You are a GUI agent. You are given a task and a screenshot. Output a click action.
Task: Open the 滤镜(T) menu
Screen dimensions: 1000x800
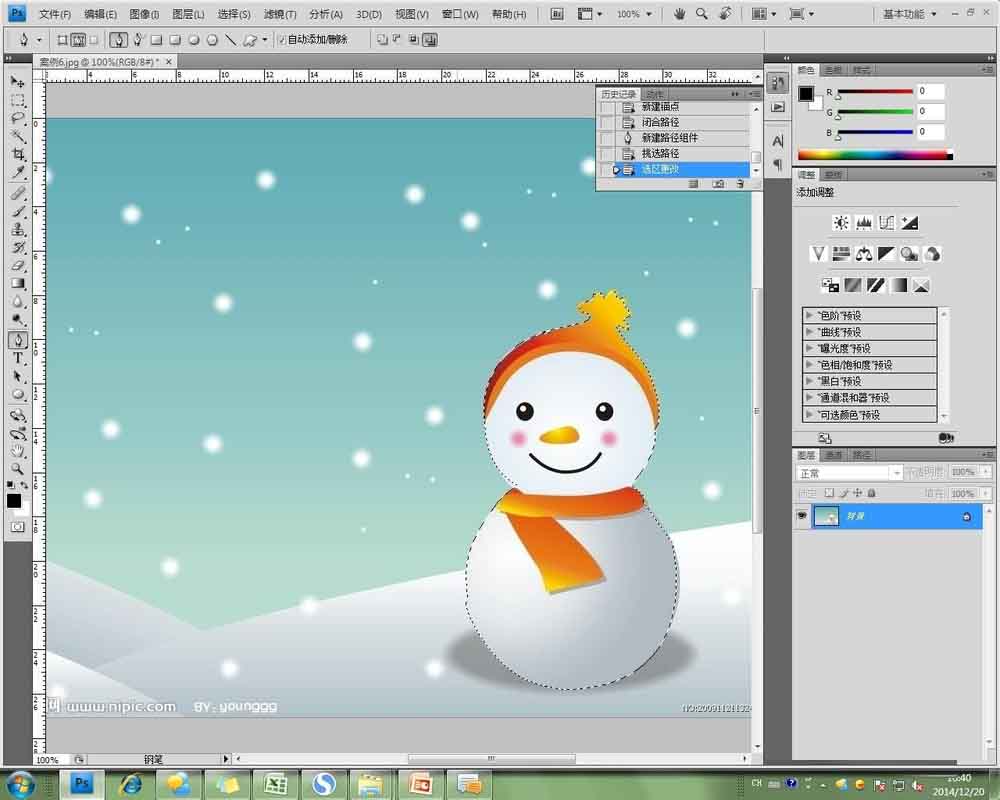(280, 14)
